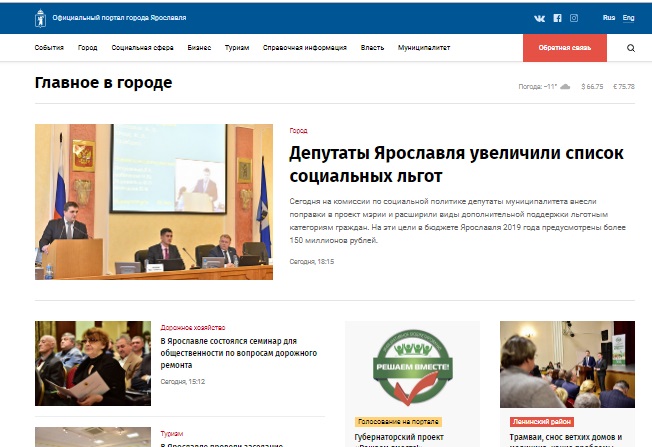Click the timestamp Сегодня, 18:15

click(311, 262)
